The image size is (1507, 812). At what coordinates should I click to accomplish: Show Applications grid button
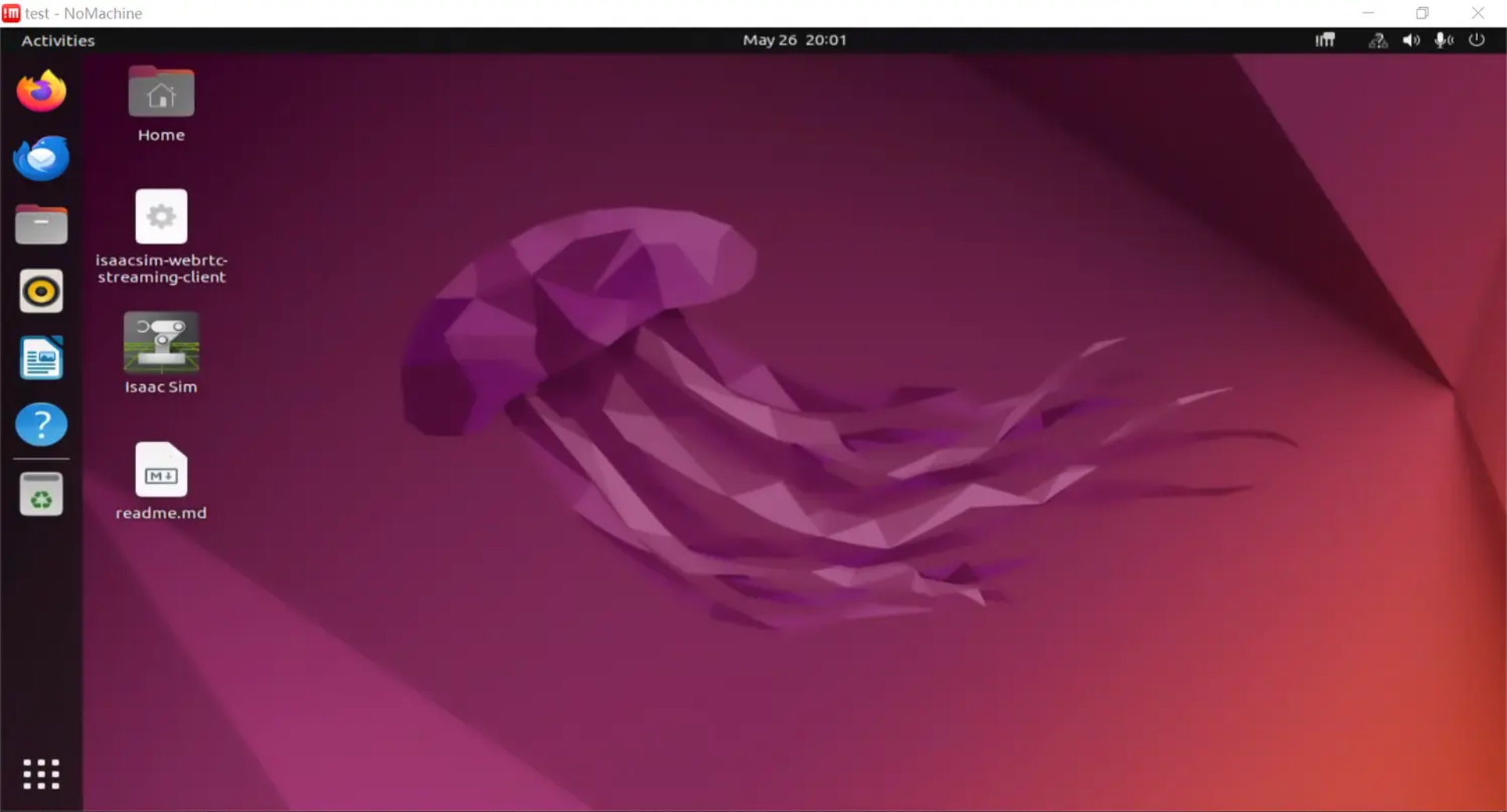pos(42,774)
